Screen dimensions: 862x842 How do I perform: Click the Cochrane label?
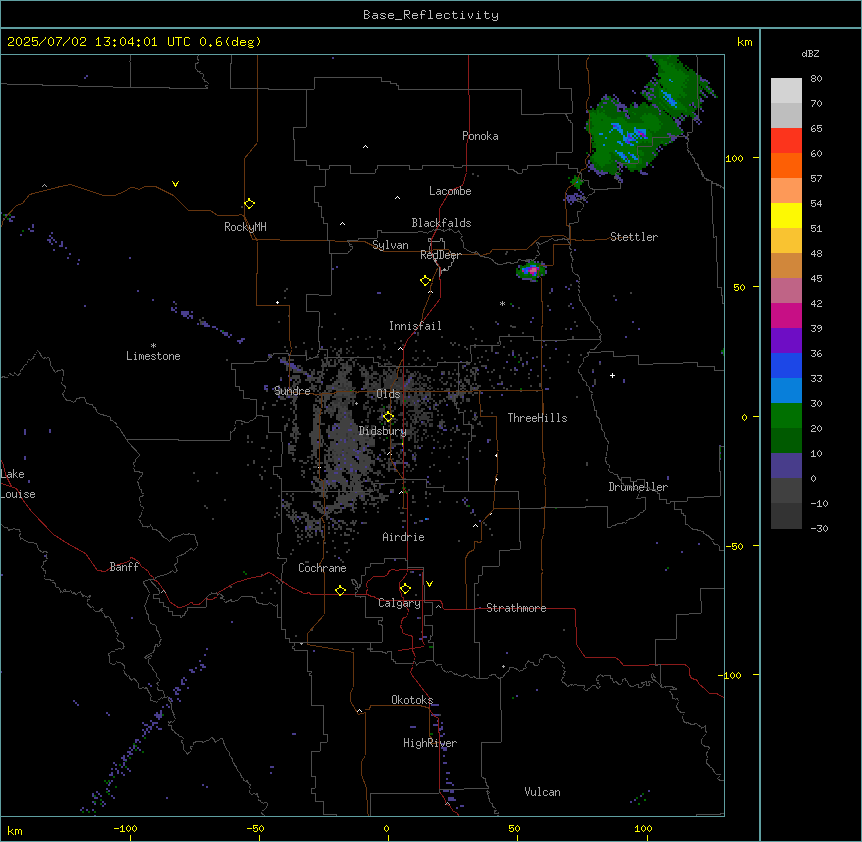pyautogui.click(x=322, y=568)
